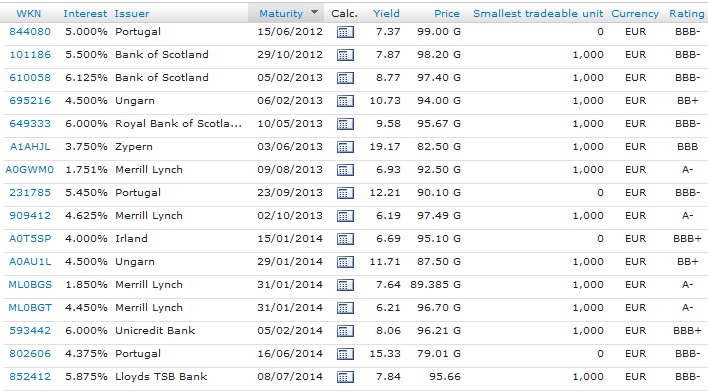This screenshot has height=392, width=708.
Task: Click price value 79.01 G
Action: pos(439,354)
